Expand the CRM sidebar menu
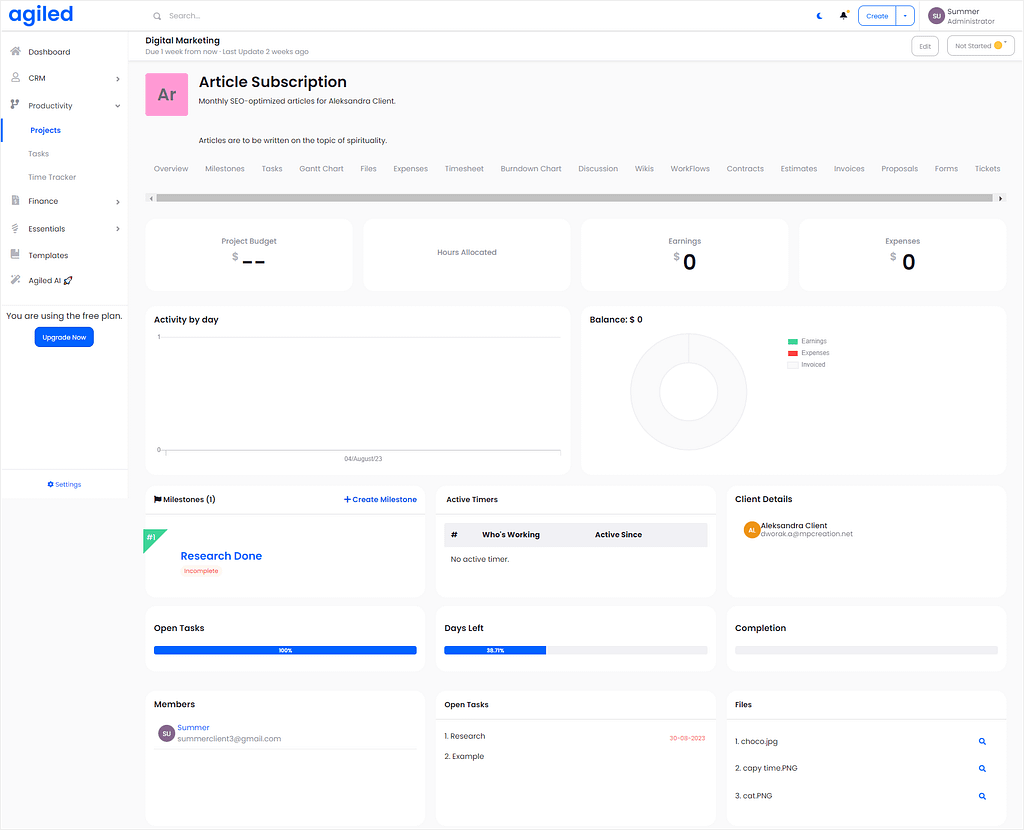 tap(65, 78)
